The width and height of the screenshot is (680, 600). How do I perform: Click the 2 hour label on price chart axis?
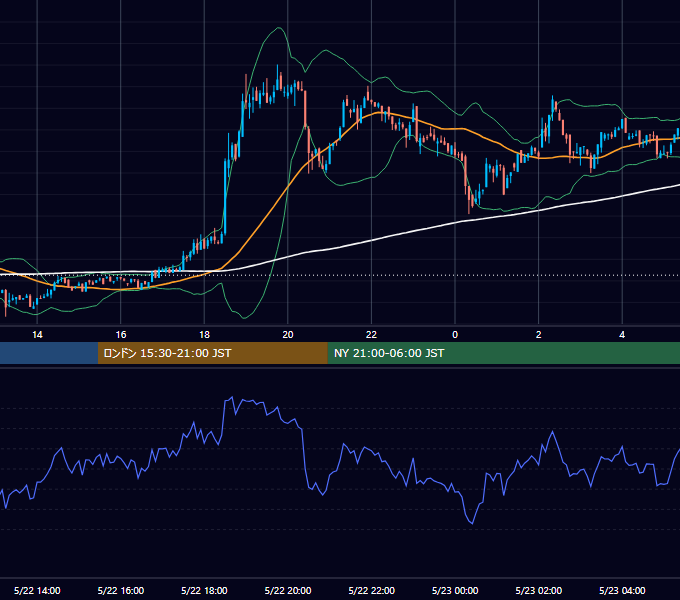coord(539,335)
